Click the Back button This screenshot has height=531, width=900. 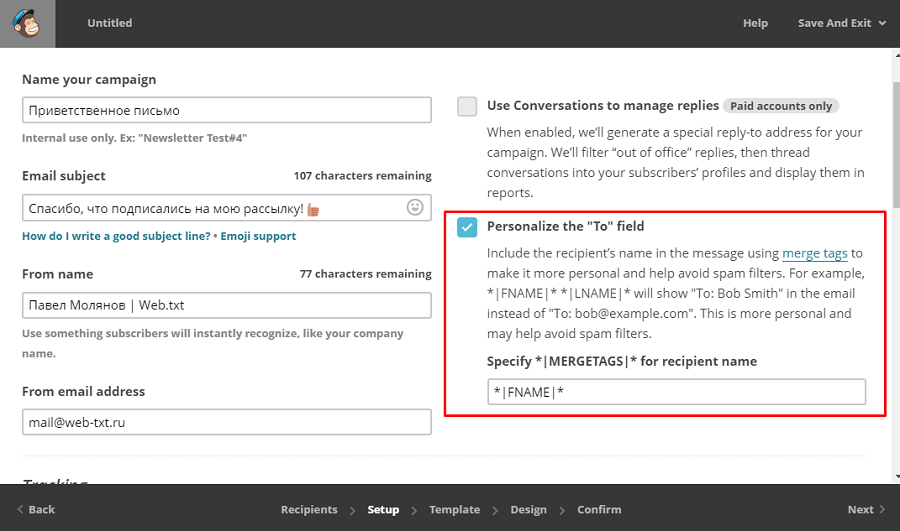[36, 509]
